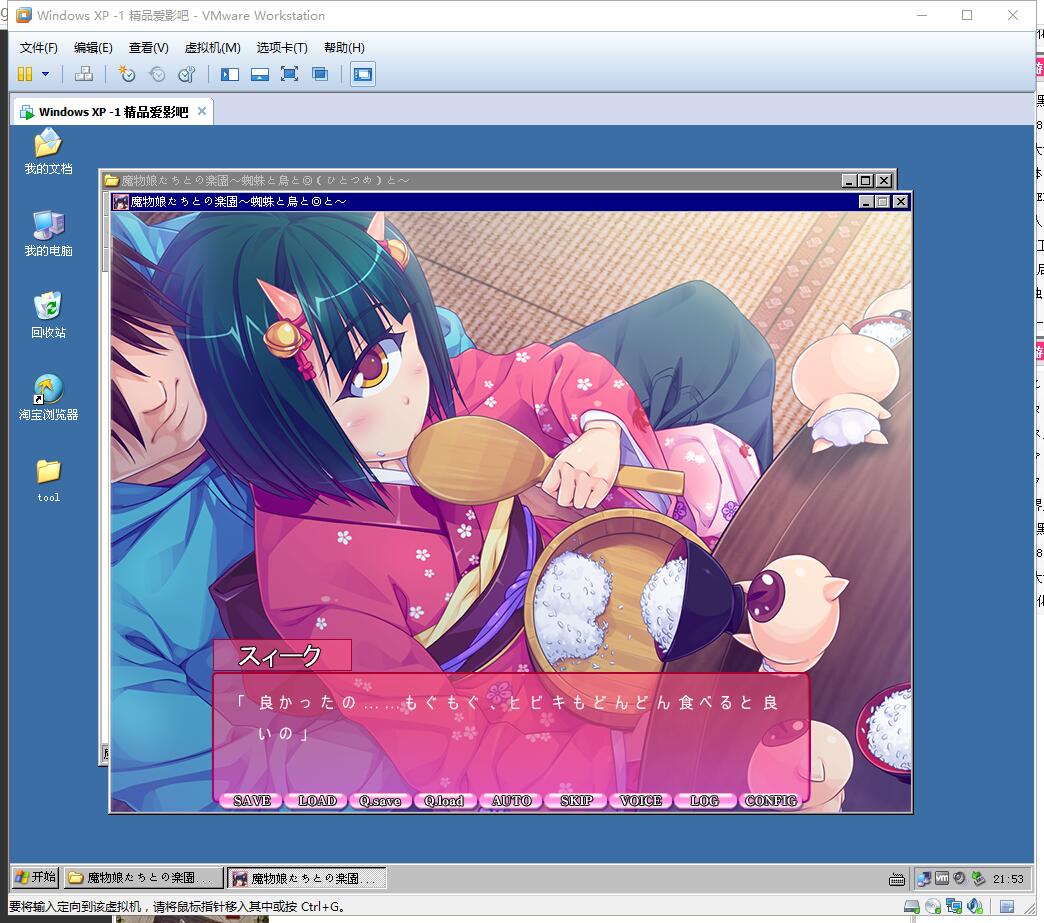Viewport: 1044px width, 923px height.
Task: Click the XP 开始 Start button
Action: click(35, 878)
